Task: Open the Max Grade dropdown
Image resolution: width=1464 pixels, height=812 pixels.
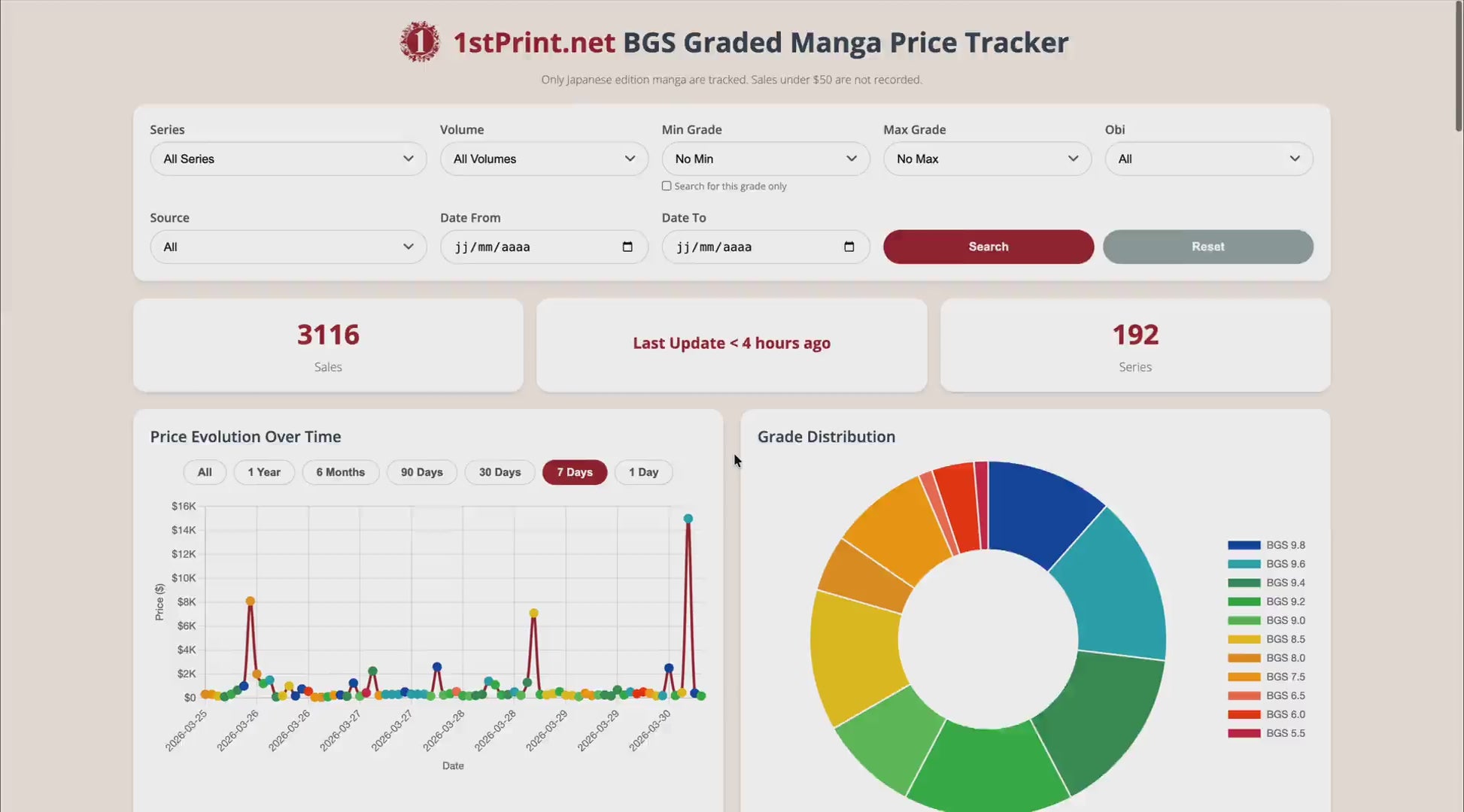Action: [987, 159]
